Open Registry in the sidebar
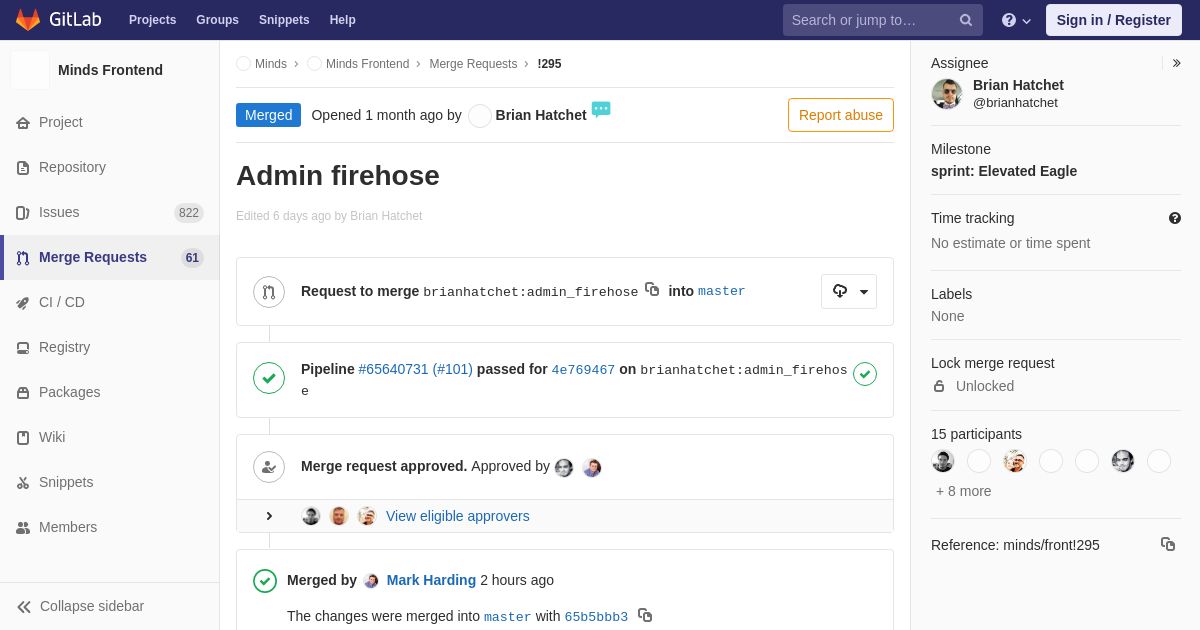The height and width of the screenshot is (630, 1200). [x=110, y=347]
